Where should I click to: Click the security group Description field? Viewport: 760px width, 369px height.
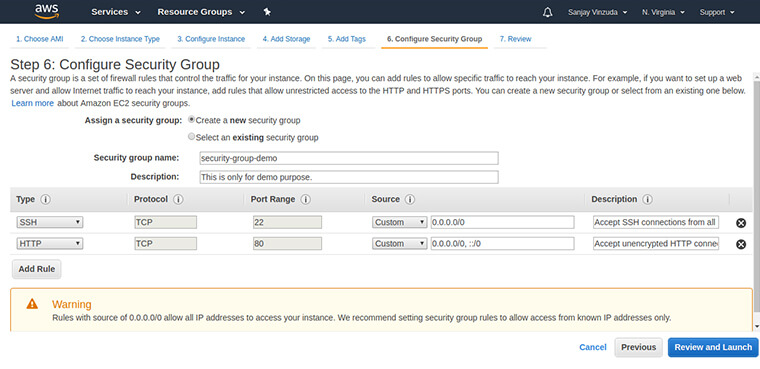(x=349, y=177)
